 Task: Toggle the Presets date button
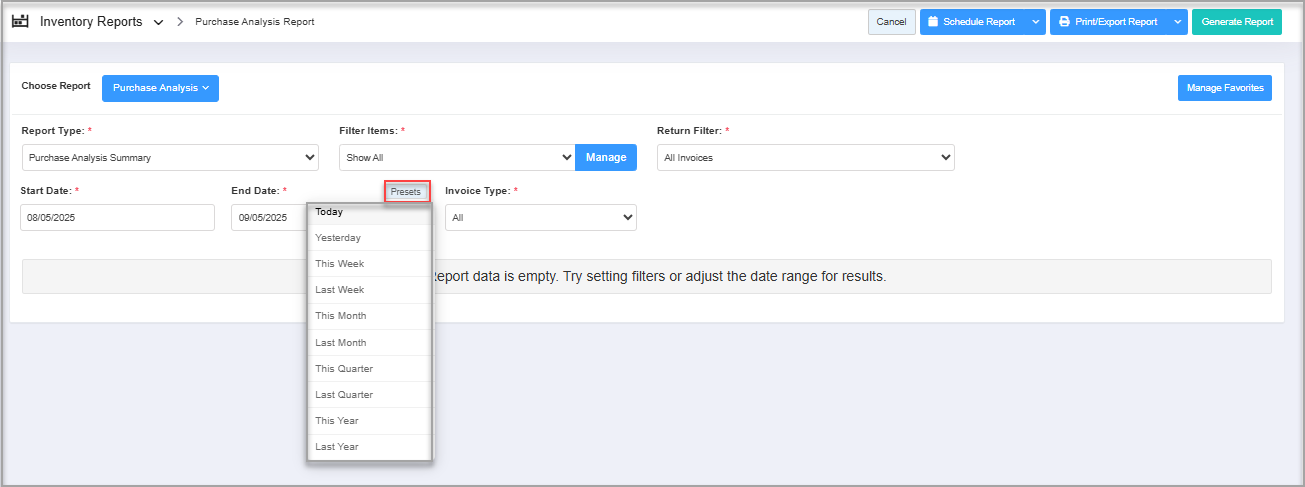coord(406,191)
